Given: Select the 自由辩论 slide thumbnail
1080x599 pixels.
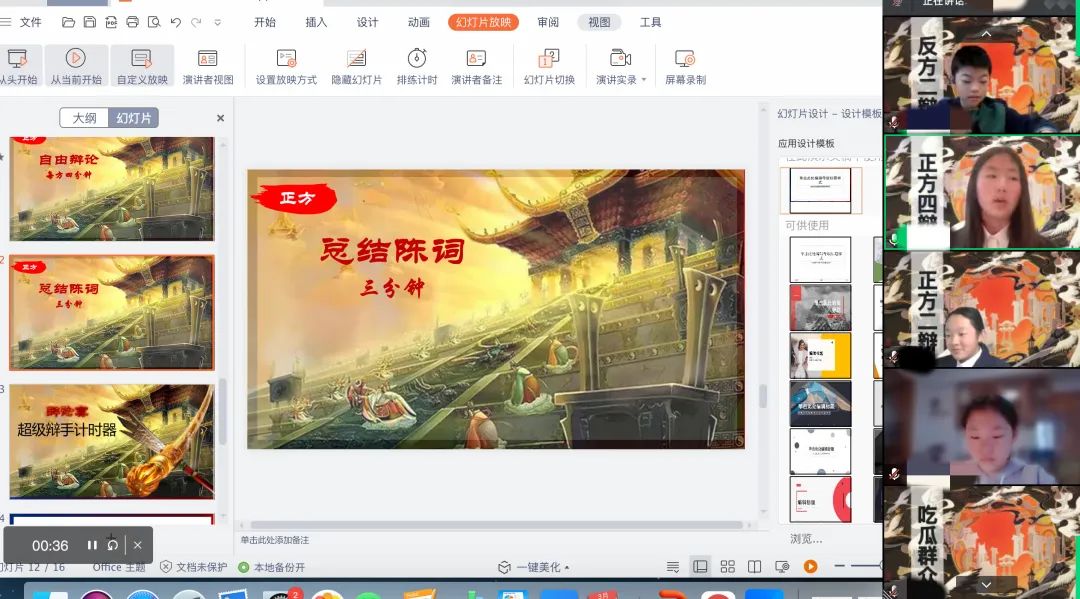Looking at the screenshot, I should pos(112,189).
